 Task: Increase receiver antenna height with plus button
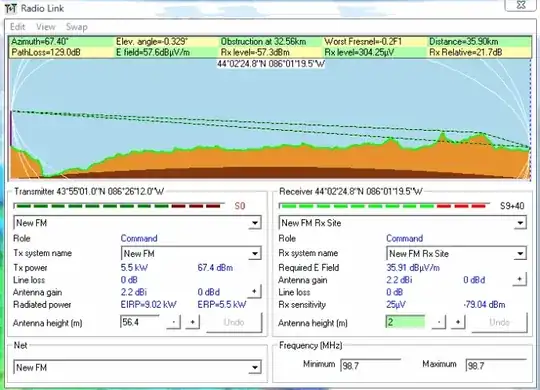[x=458, y=322]
